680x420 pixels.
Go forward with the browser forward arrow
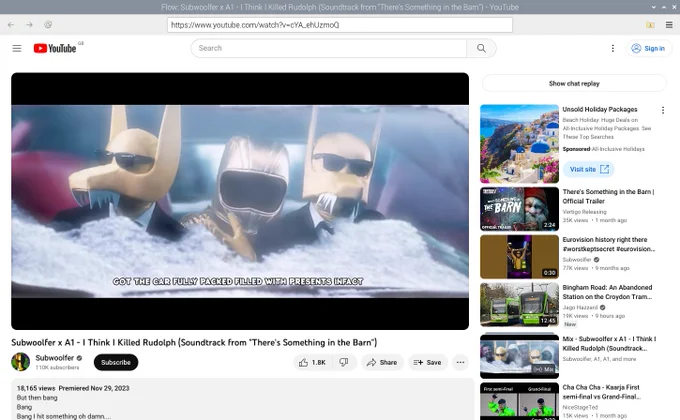coord(29,25)
